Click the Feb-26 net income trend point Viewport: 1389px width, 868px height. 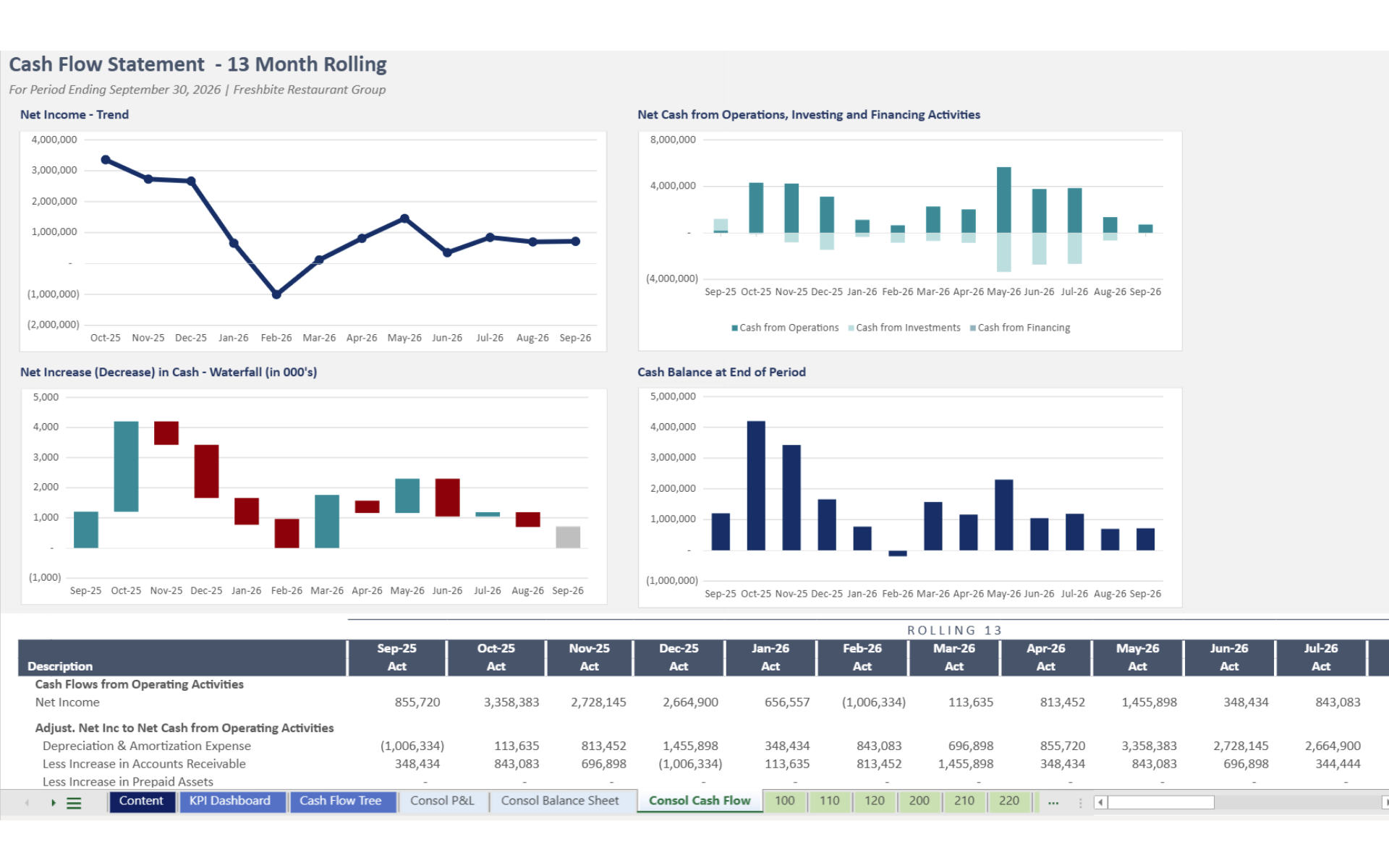coord(276,294)
